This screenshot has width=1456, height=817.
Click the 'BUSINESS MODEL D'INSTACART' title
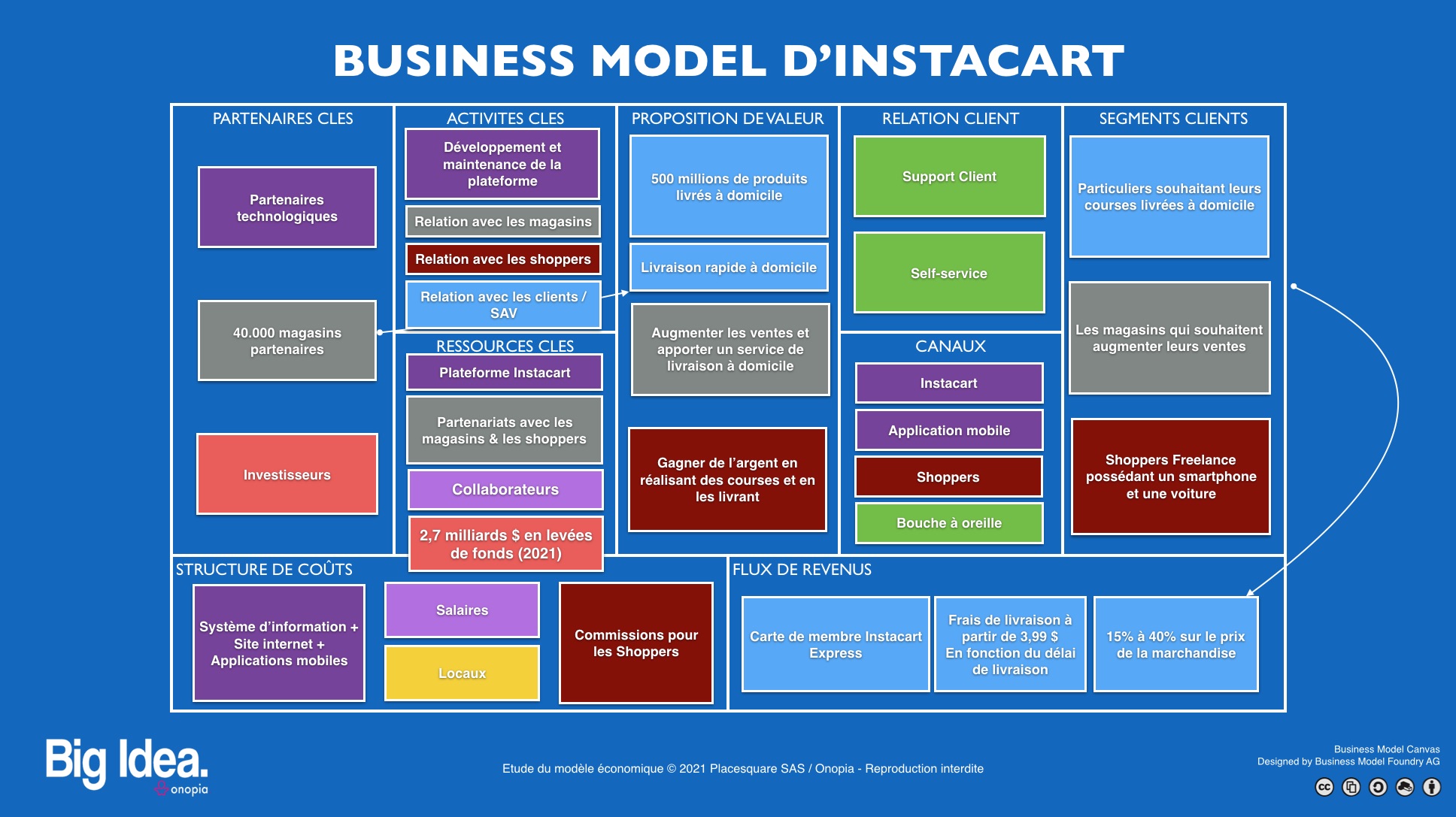pyautogui.click(x=729, y=61)
